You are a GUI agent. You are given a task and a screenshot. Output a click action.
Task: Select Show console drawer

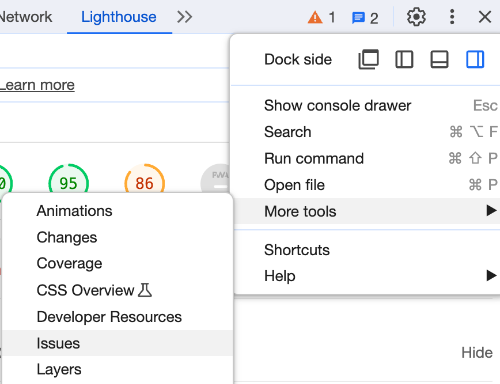click(x=365, y=106)
